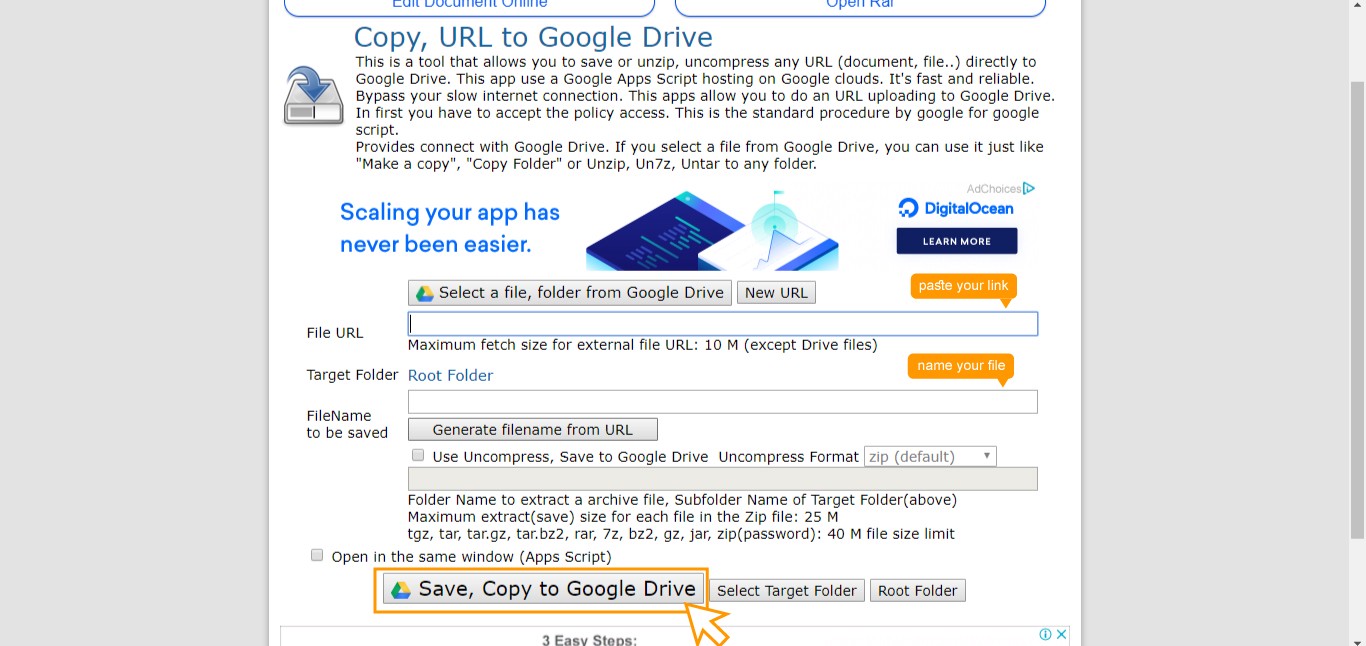Click '3 Easy Steps:' ad text
The image size is (1366, 646).
[589, 639]
